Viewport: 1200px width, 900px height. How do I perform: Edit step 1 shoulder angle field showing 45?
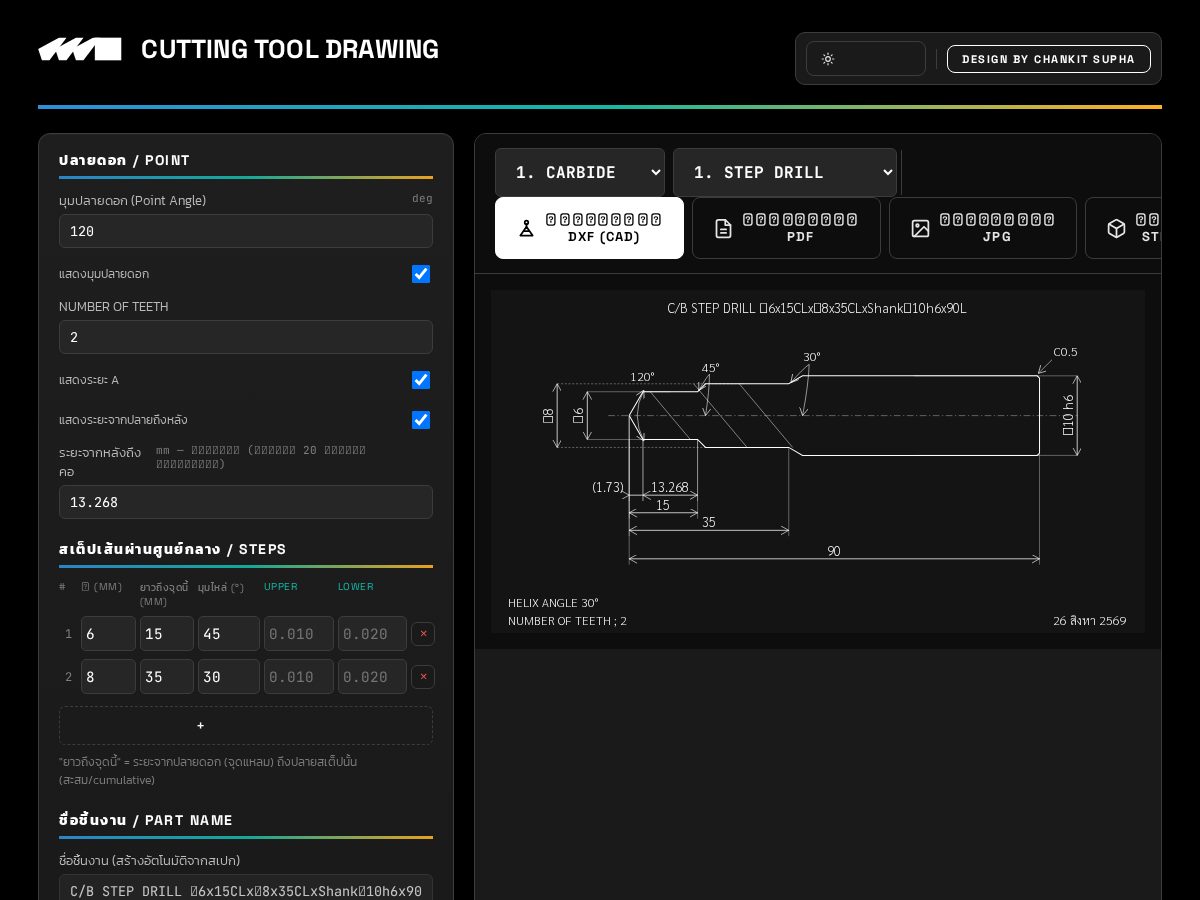[229, 634]
